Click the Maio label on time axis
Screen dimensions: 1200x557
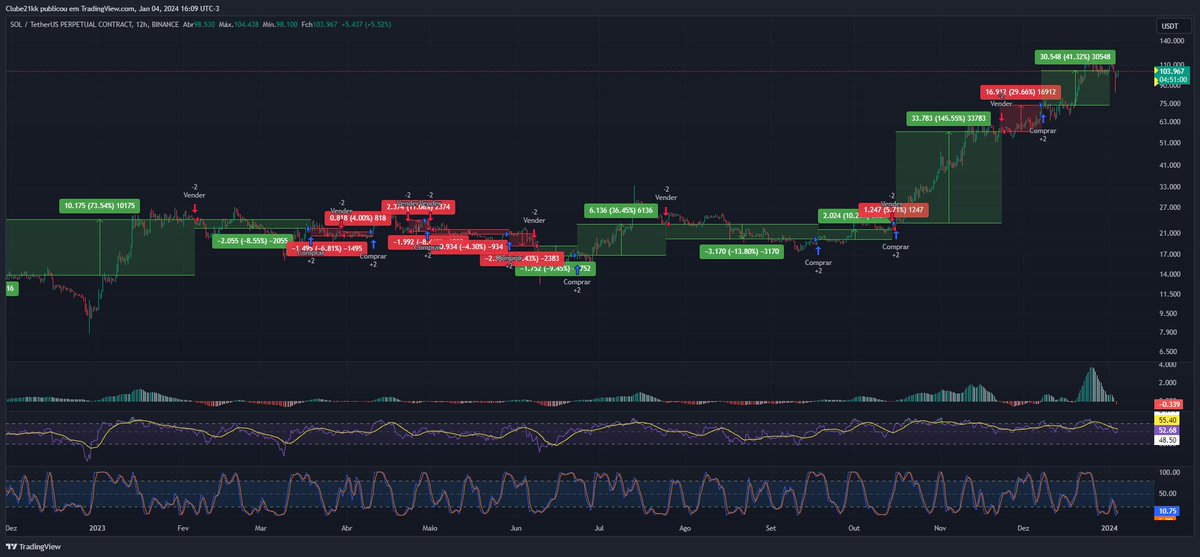point(431,526)
